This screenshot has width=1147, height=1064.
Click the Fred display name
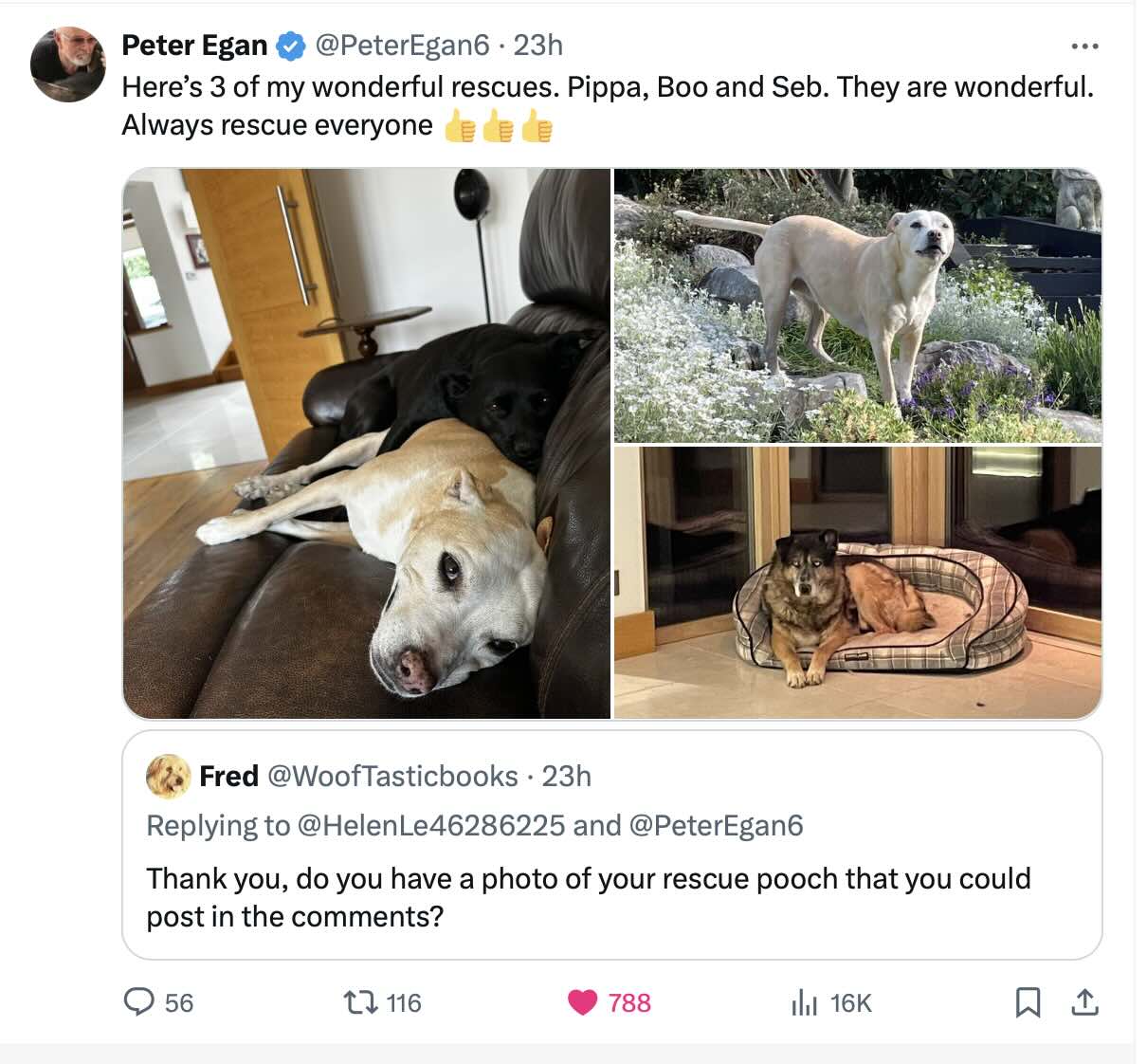click(228, 777)
